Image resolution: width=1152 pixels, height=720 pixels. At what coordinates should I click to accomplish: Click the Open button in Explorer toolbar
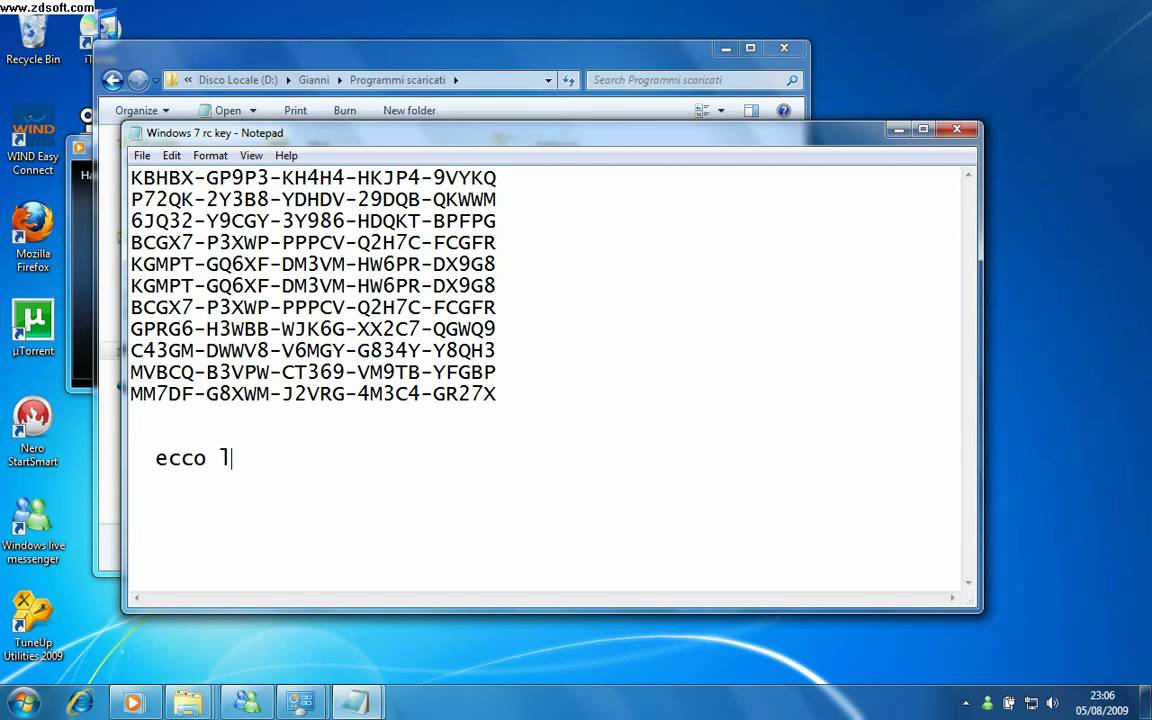(x=220, y=110)
